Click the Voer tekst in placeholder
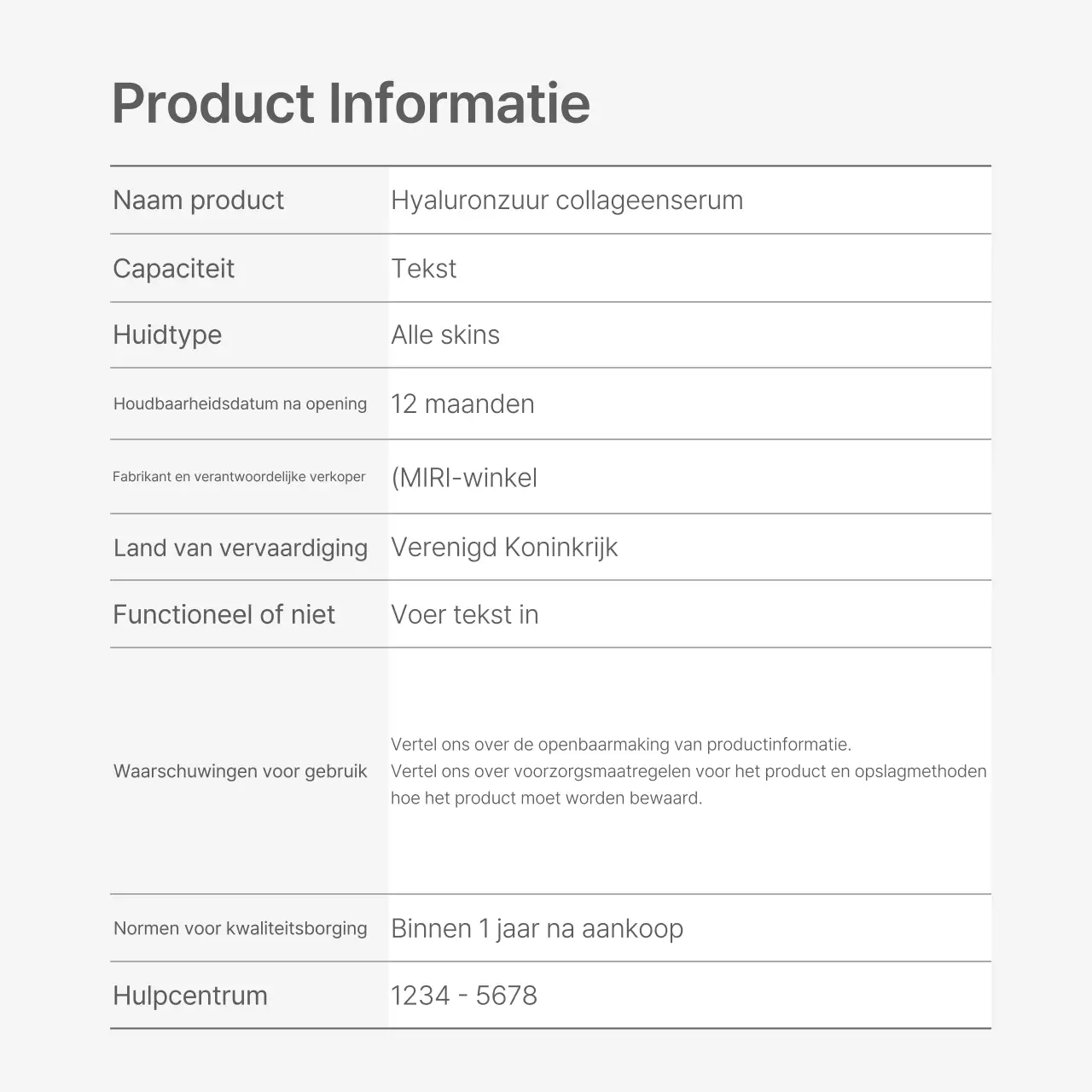This screenshot has width=1092, height=1092. (x=464, y=615)
